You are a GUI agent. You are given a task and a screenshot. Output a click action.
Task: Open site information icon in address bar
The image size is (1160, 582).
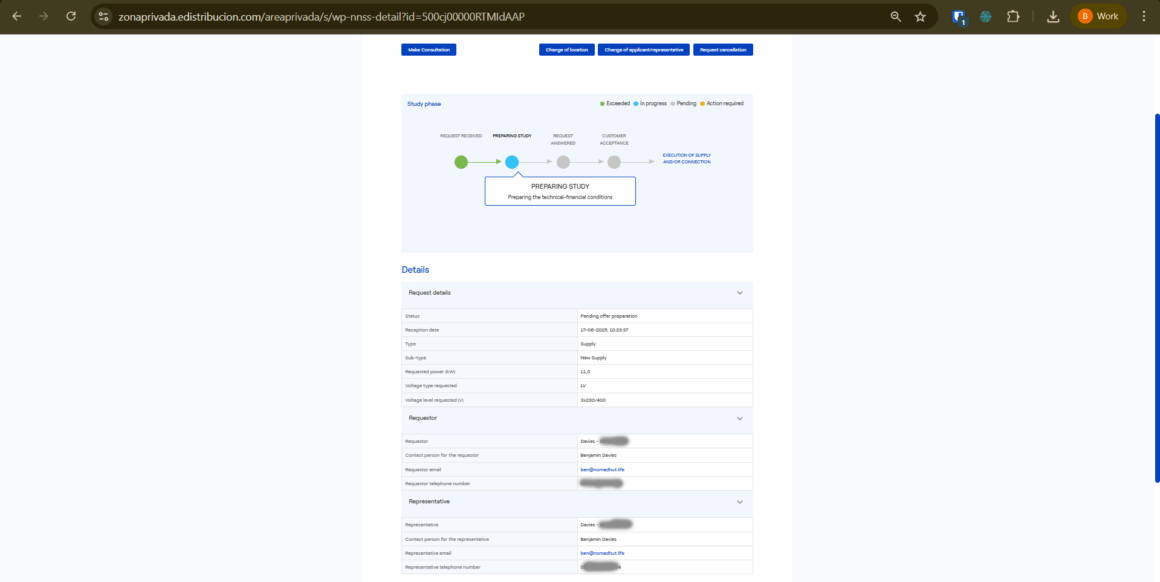click(103, 16)
